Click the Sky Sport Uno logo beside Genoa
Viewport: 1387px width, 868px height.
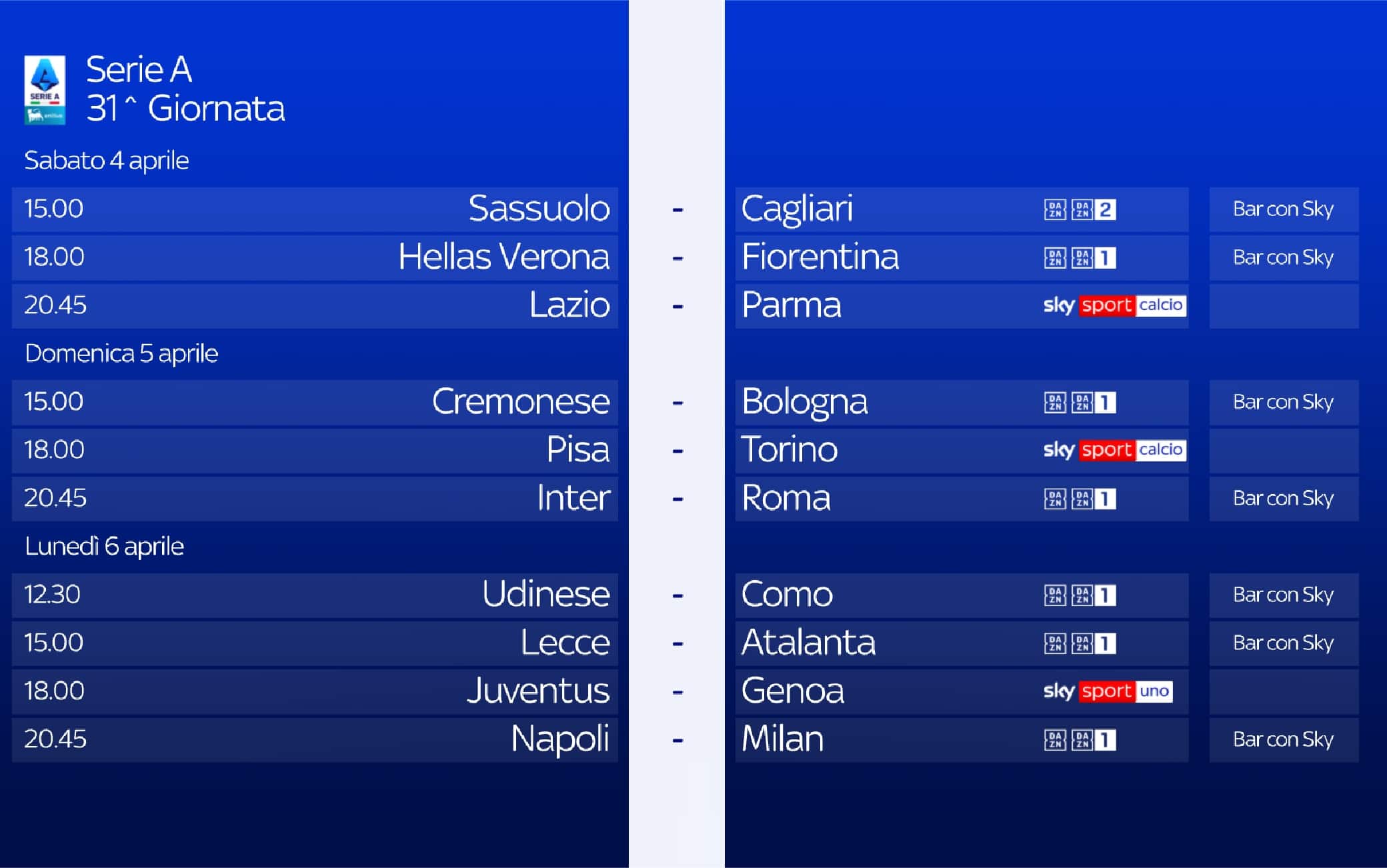[1107, 691]
